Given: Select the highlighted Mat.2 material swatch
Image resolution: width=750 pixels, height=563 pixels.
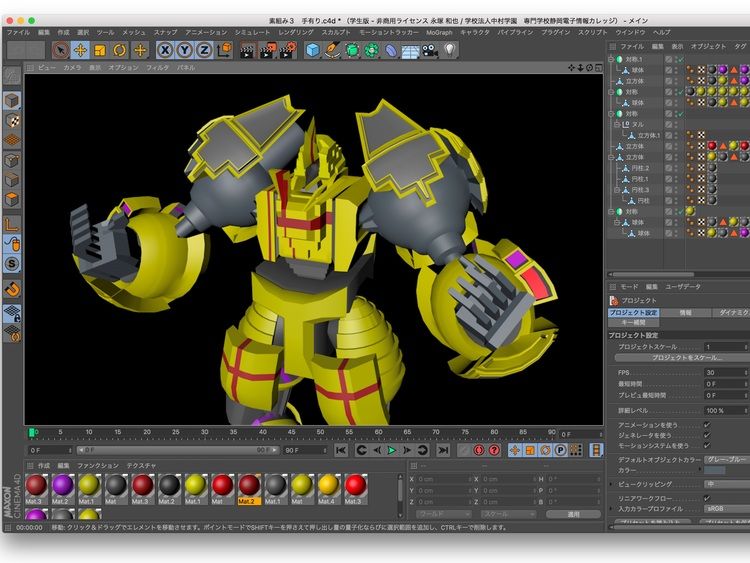Looking at the screenshot, I should click(x=248, y=485).
